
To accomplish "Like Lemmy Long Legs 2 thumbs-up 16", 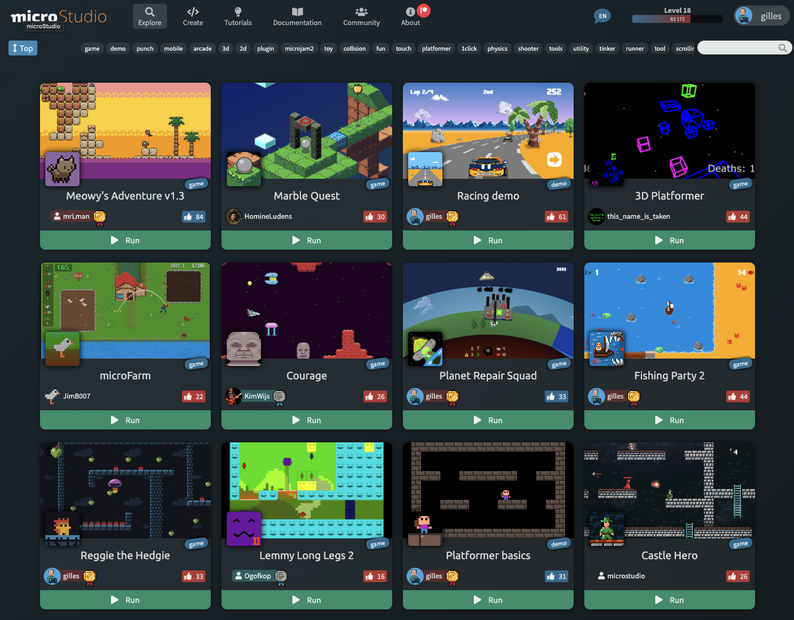I will click(x=375, y=576).
